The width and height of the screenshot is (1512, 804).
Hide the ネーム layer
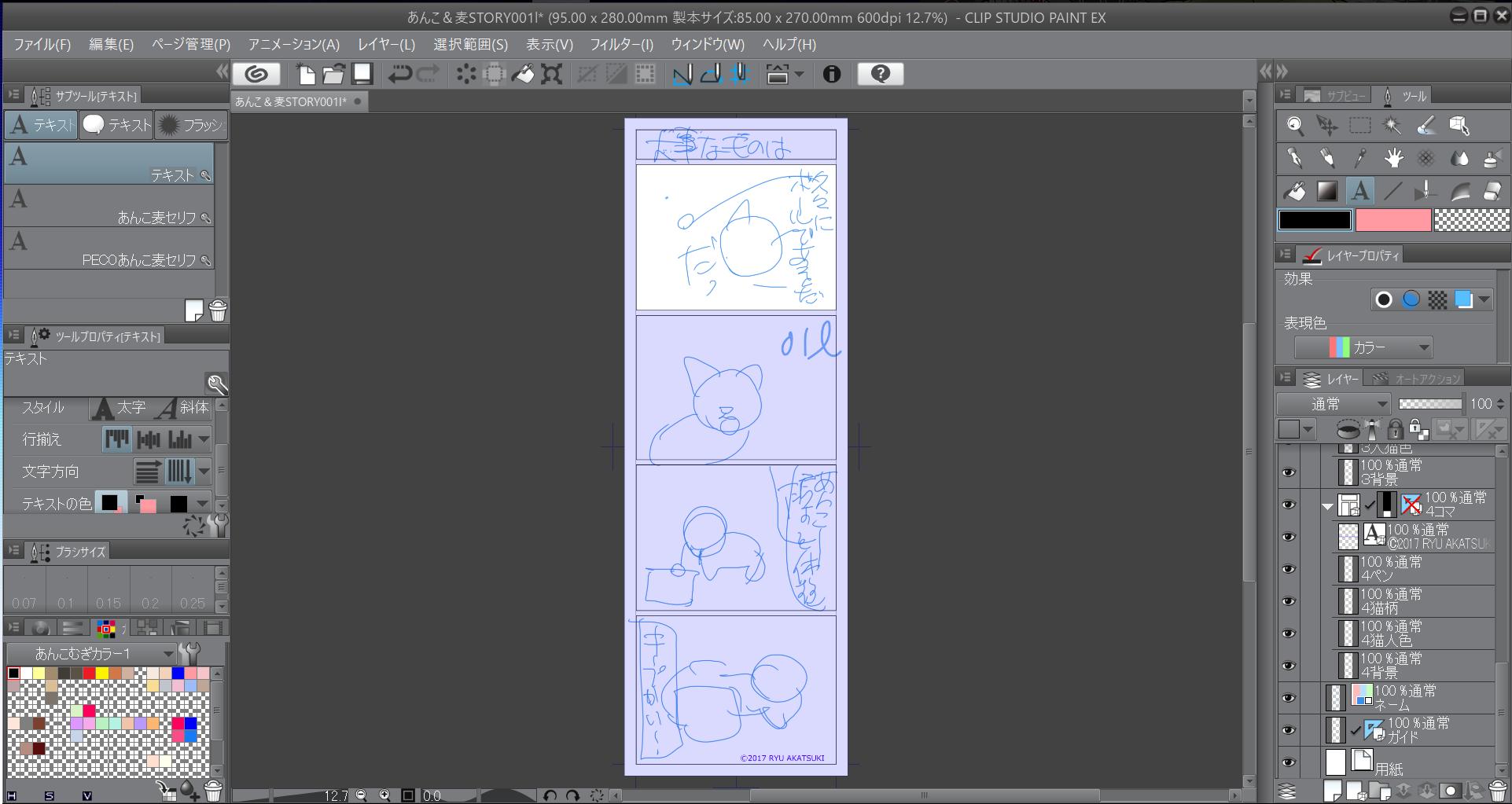coord(1289,698)
